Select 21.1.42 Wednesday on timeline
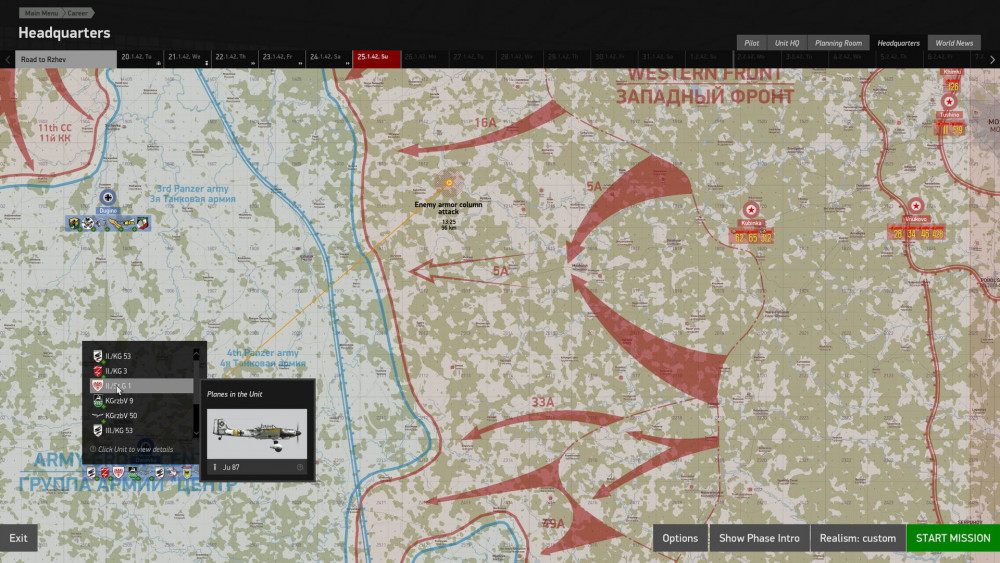Image resolution: width=1000 pixels, height=563 pixels. tap(188, 59)
